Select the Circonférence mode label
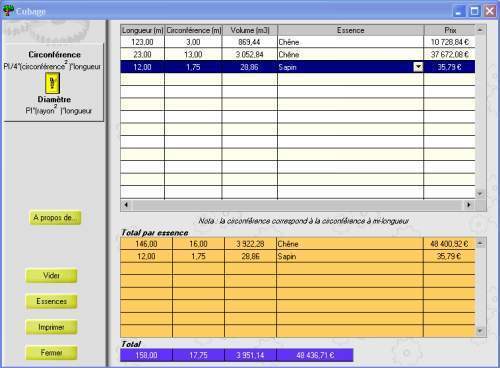This screenshot has height=368, width=500. pos(54,54)
